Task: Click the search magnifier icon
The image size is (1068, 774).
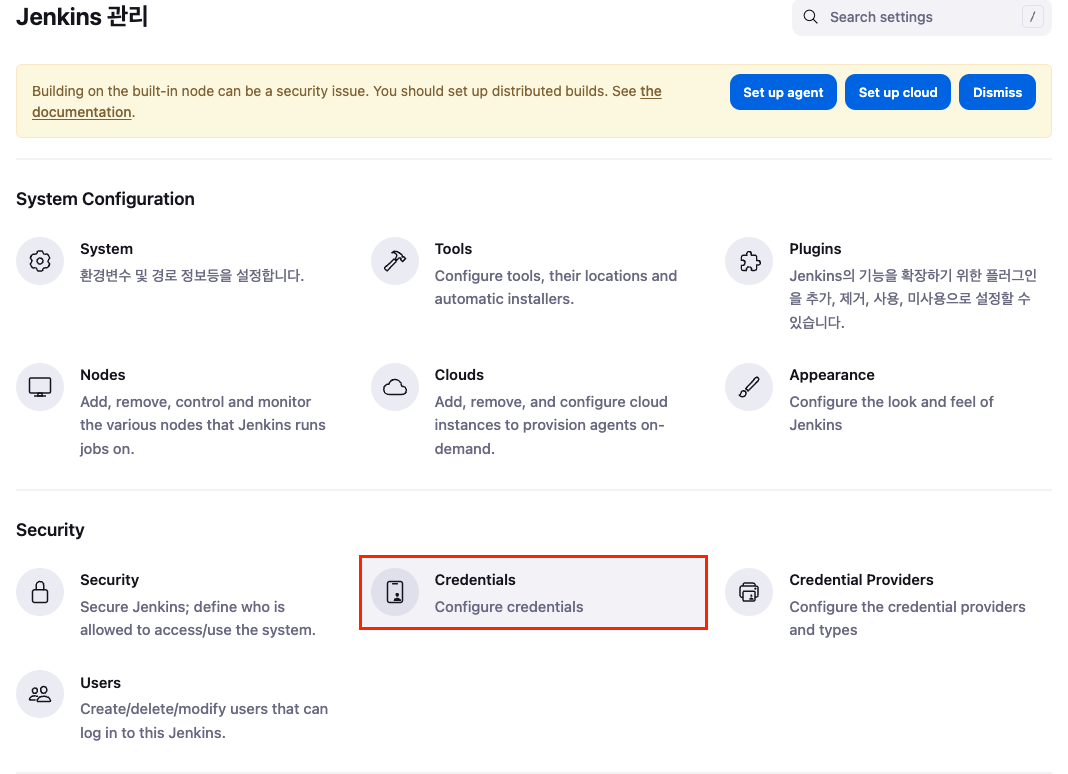Action: point(811,17)
